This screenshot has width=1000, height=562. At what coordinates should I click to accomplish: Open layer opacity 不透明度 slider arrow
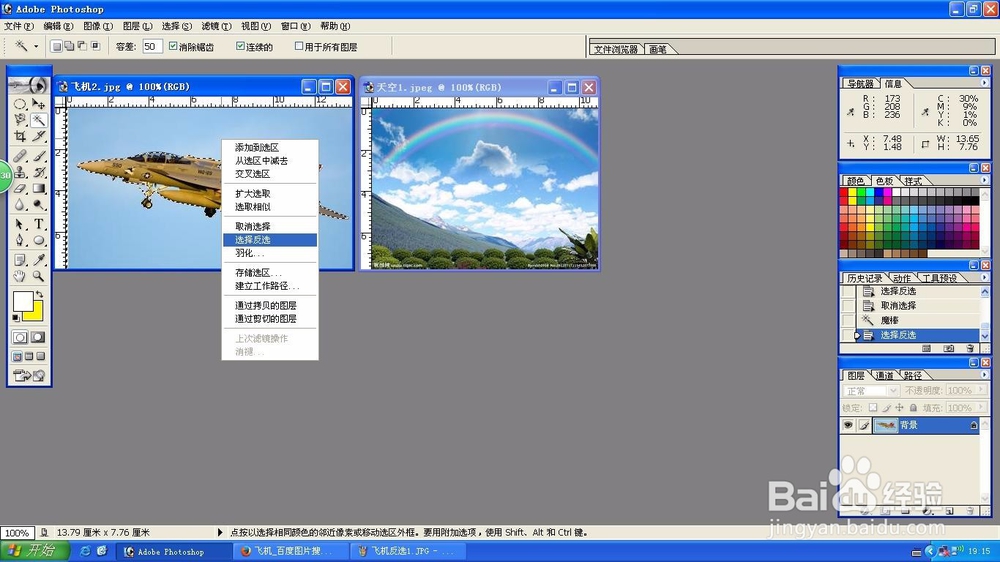981,390
